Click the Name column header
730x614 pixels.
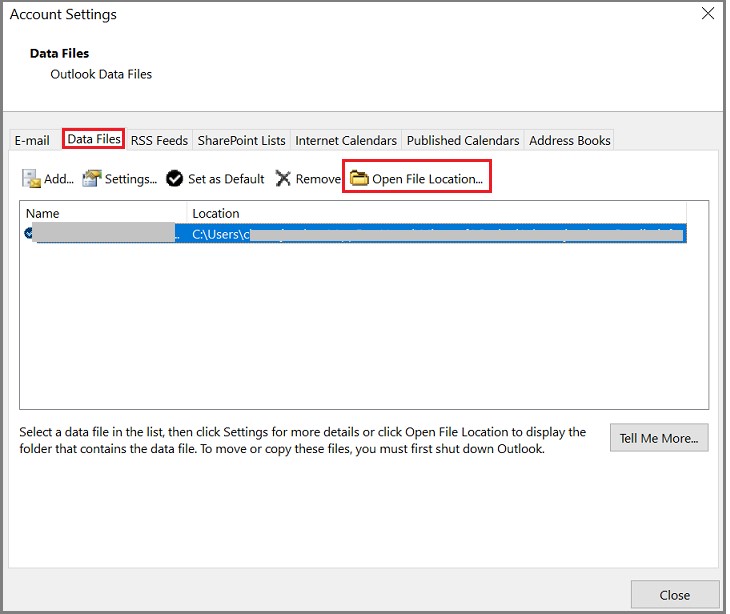pyautogui.click(x=103, y=213)
